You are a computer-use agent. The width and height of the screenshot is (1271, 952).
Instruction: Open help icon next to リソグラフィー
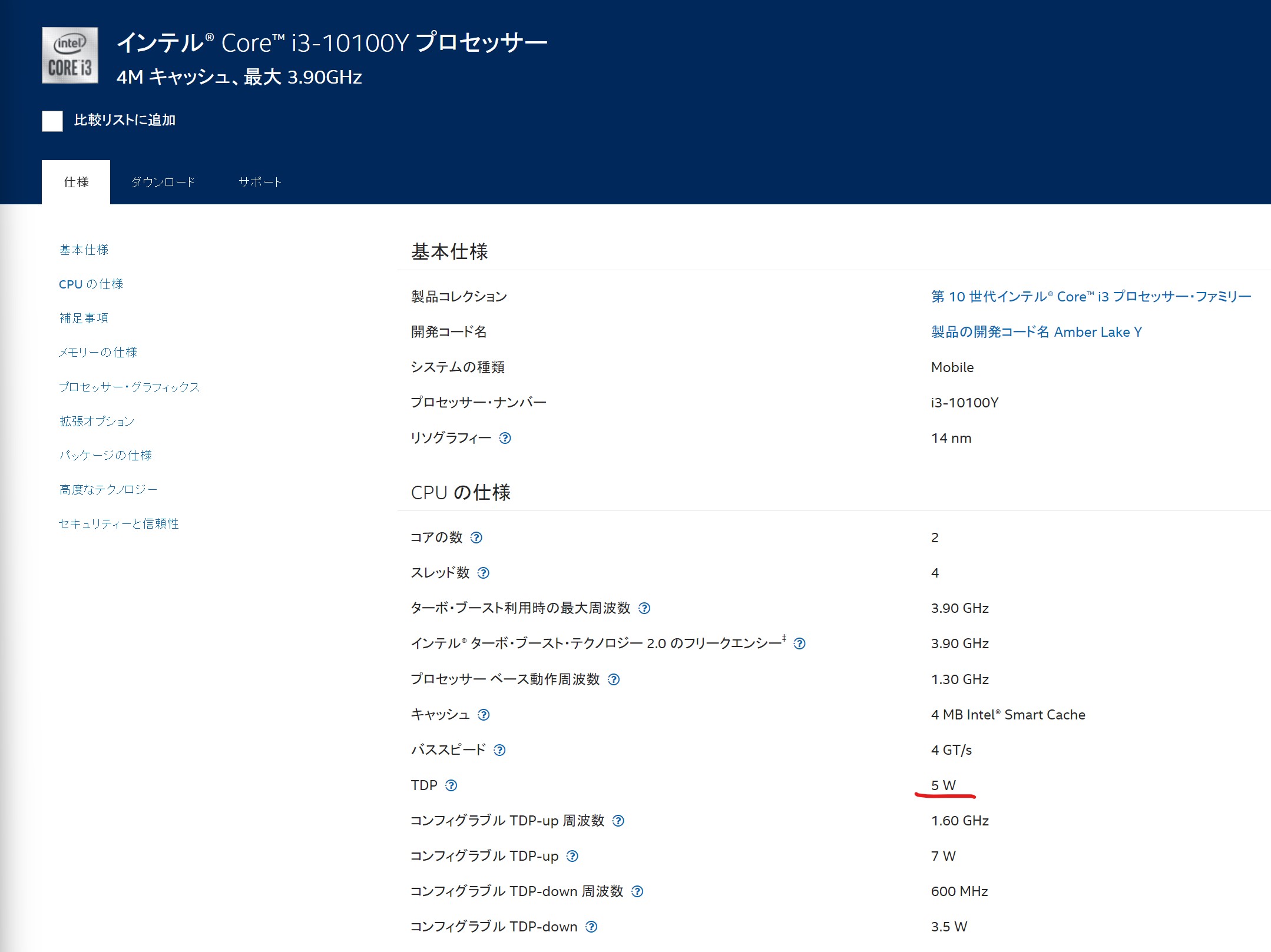click(x=505, y=438)
